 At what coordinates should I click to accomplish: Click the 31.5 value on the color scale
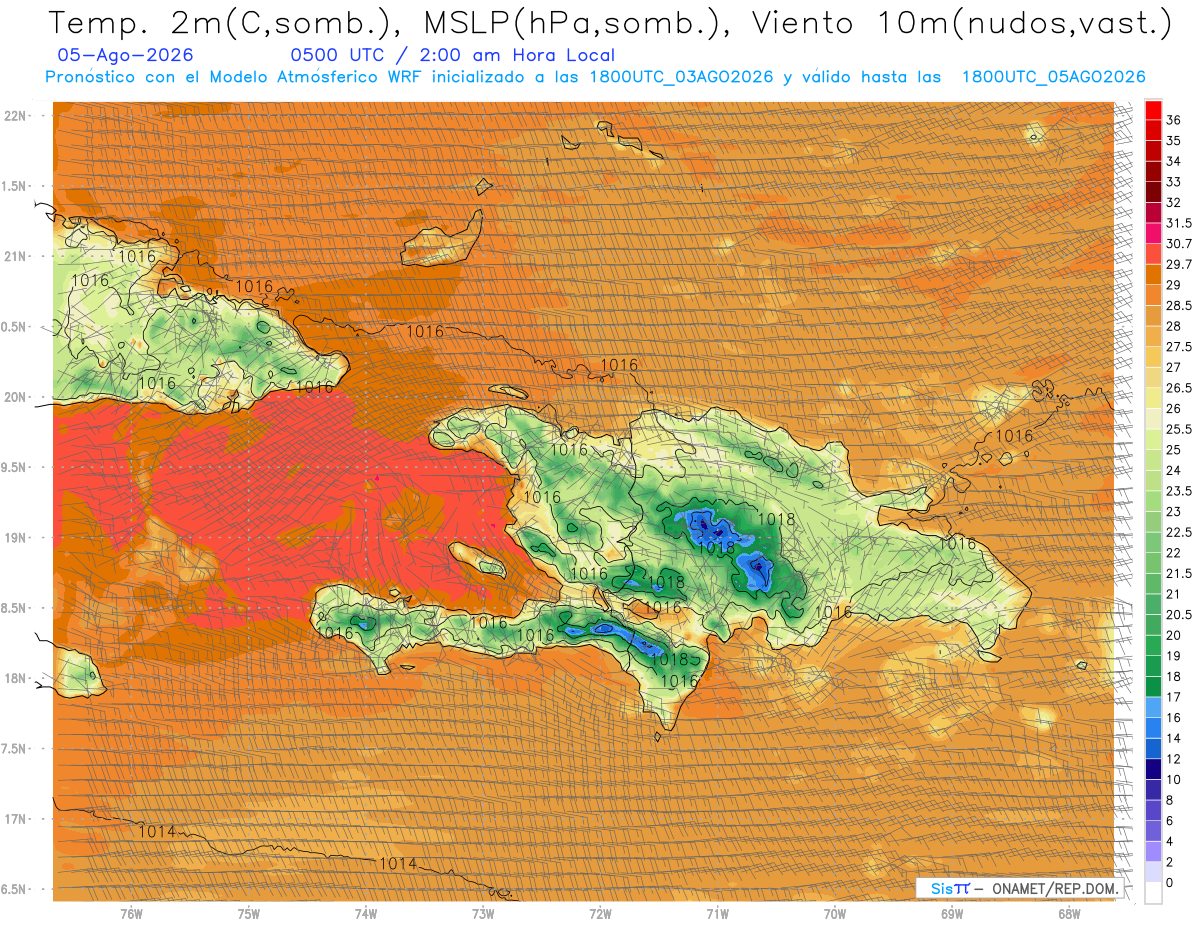[x=1179, y=223]
